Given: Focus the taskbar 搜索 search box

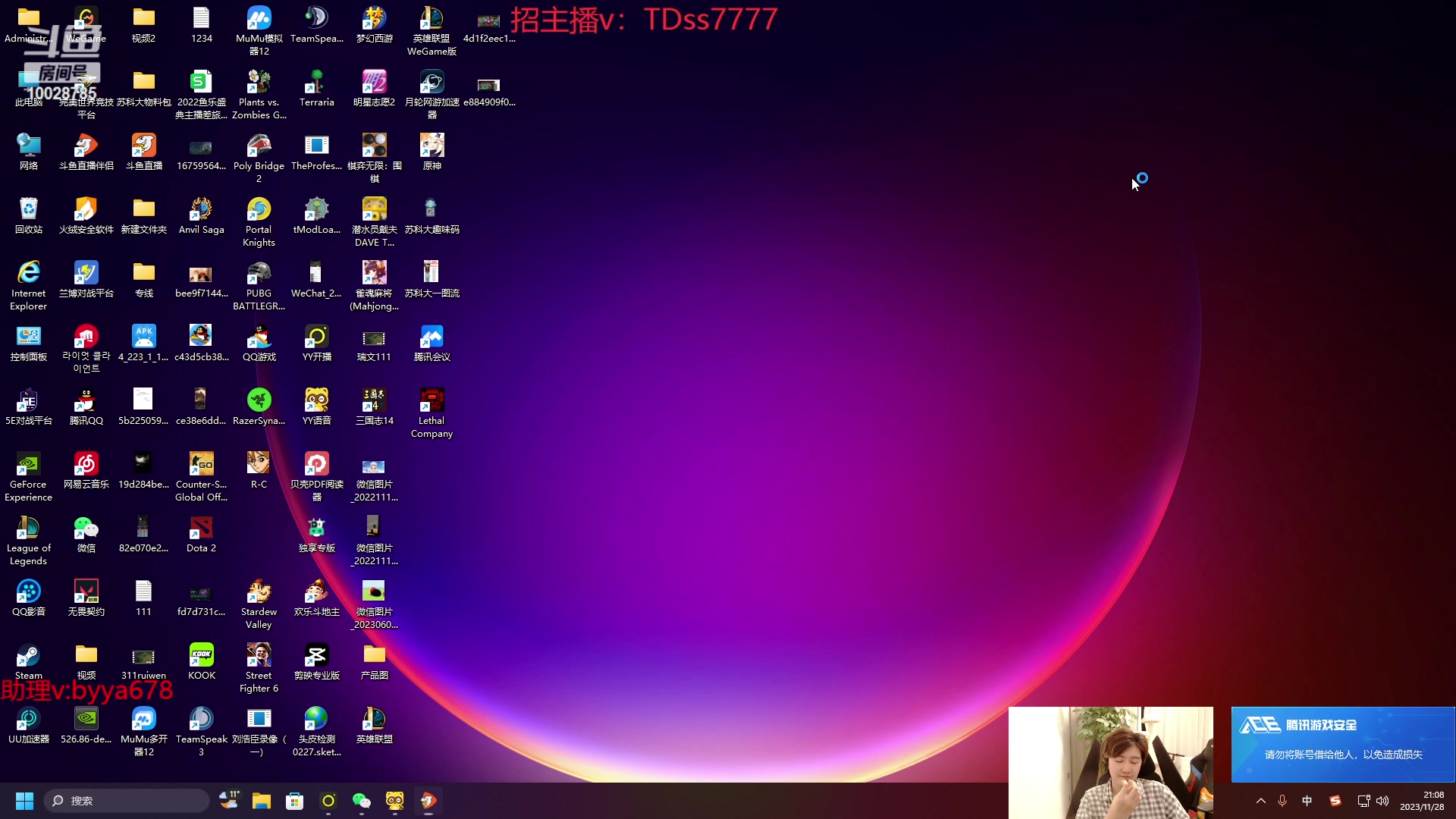Looking at the screenshot, I should tap(127, 801).
